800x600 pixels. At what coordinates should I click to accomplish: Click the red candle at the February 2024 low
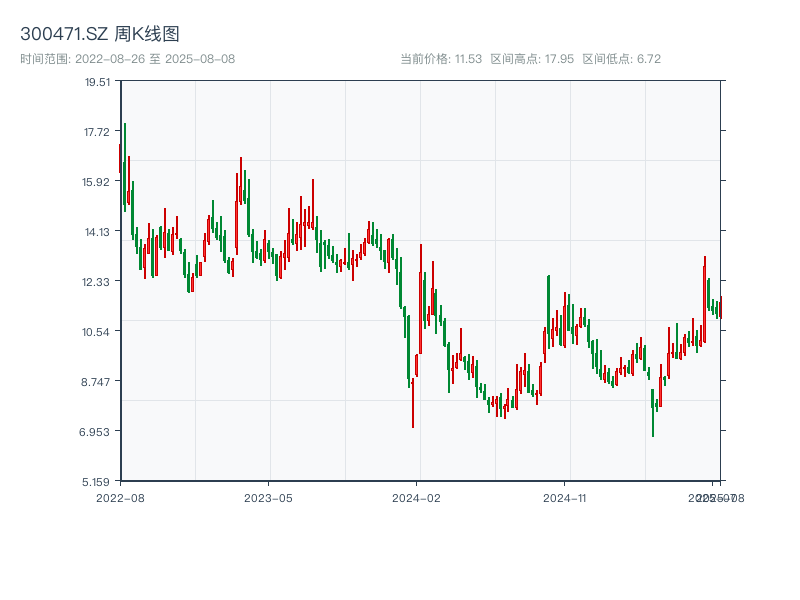413,403
